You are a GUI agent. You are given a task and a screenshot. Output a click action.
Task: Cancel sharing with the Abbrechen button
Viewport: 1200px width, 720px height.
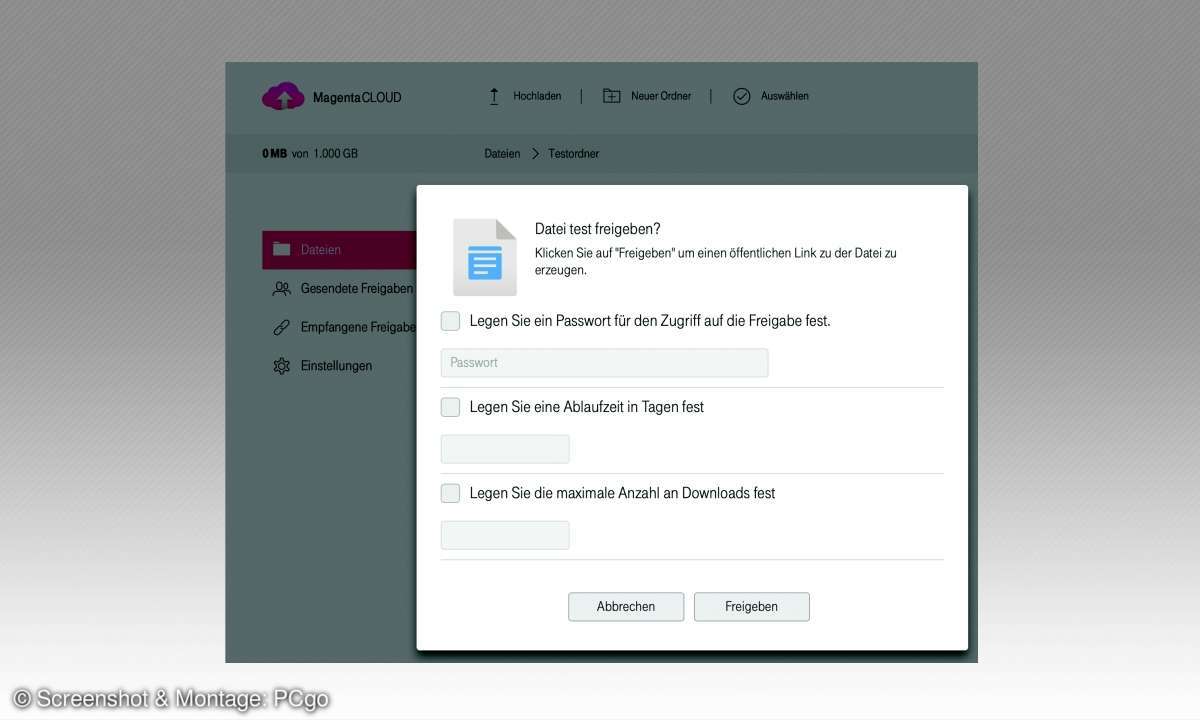point(626,607)
